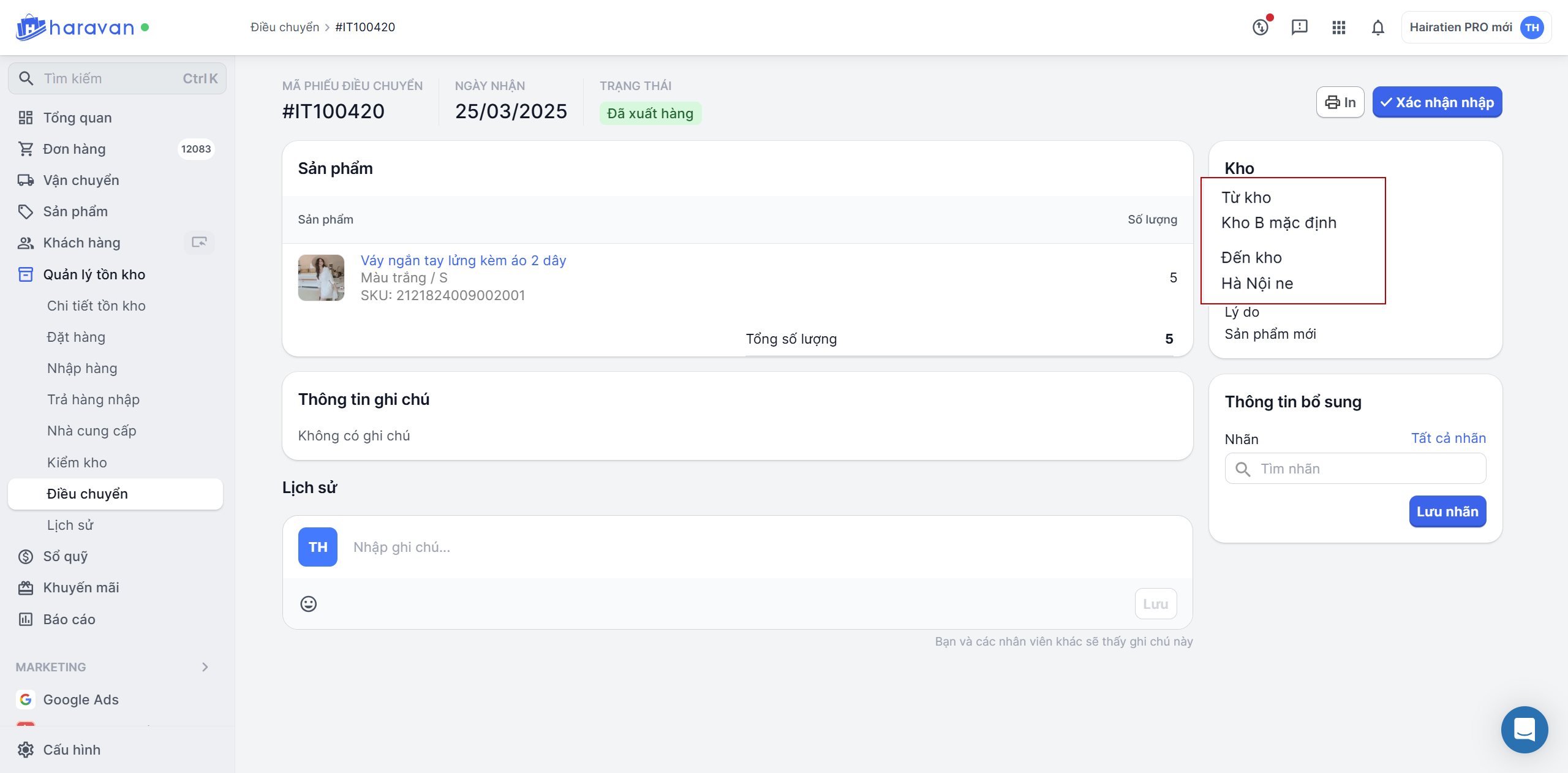The width and height of the screenshot is (1568, 773).
Task: Click the product thumbnail image
Action: pyautogui.click(x=321, y=277)
